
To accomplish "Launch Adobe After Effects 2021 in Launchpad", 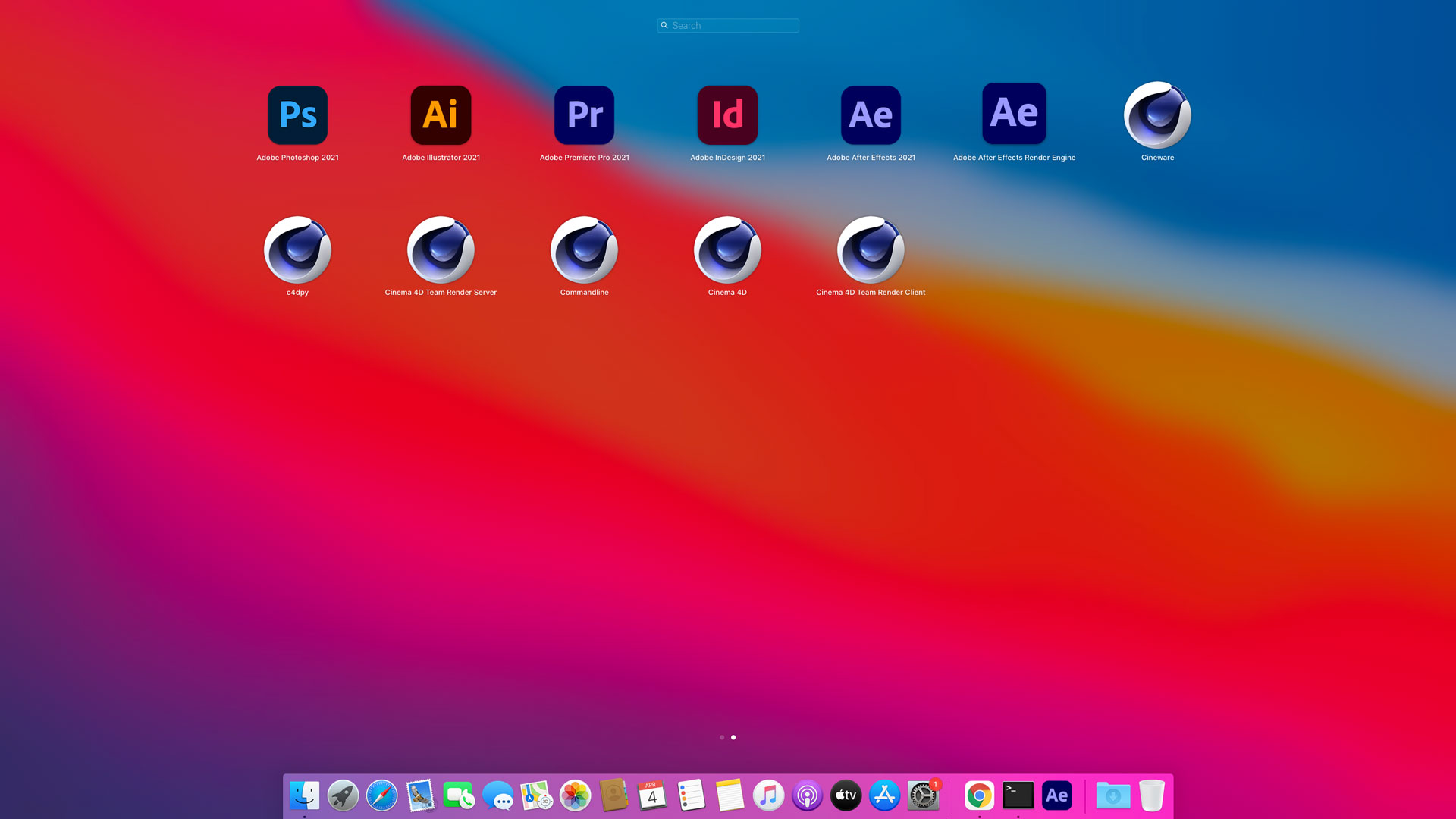I will (871, 115).
